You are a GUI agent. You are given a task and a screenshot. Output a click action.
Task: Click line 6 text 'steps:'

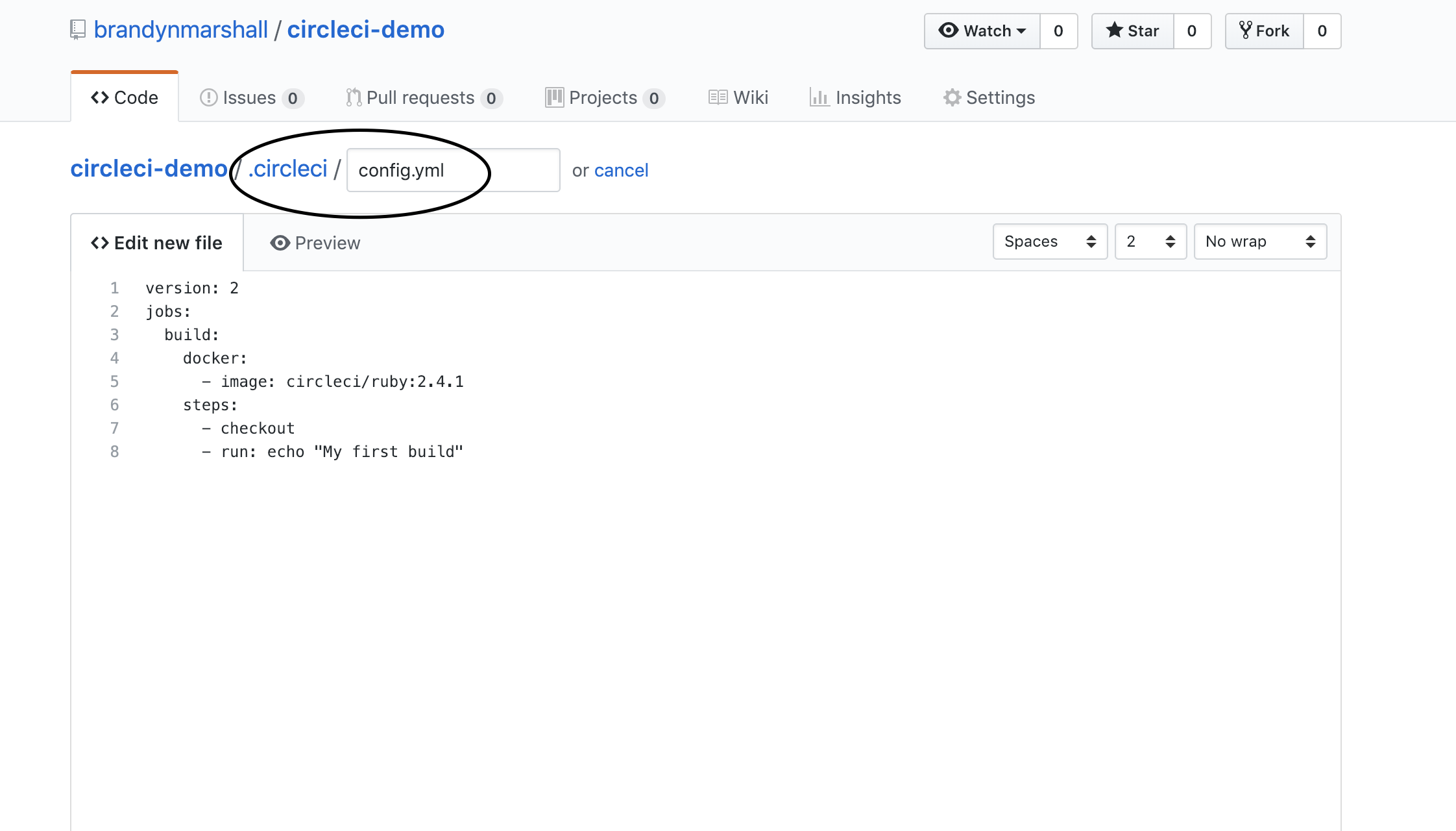pos(210,404)
